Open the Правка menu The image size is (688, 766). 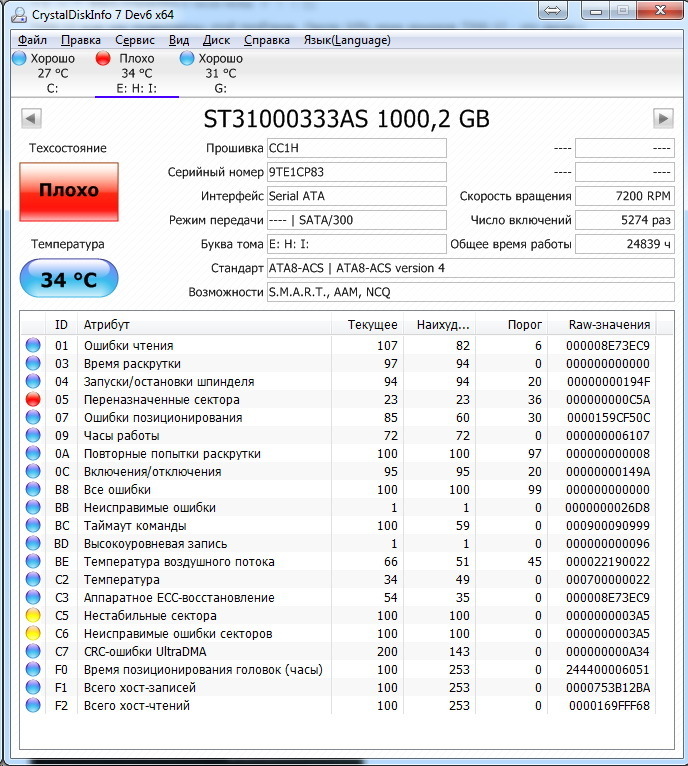click(81, 40)
